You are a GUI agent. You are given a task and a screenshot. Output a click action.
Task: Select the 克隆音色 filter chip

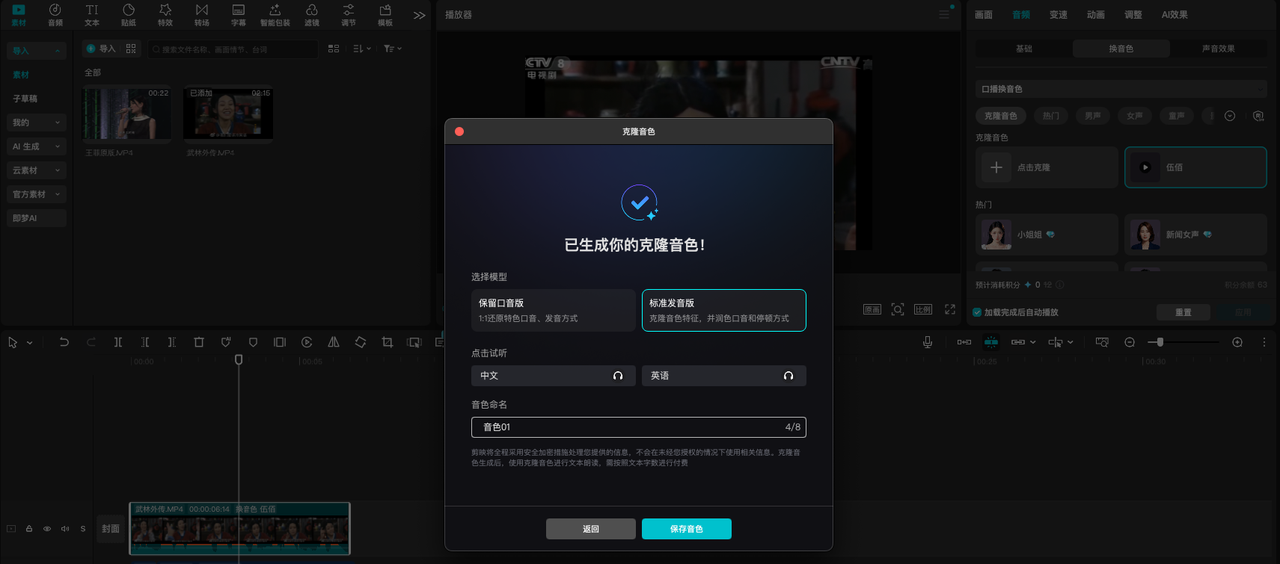[1001, 116]
